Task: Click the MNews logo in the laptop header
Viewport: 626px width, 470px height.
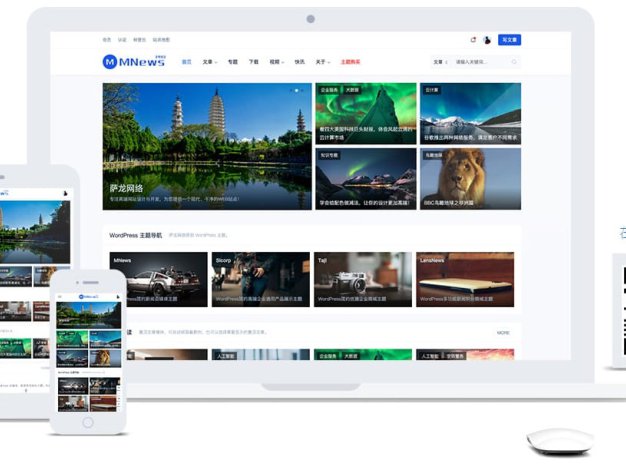Action: pos(134,61)
